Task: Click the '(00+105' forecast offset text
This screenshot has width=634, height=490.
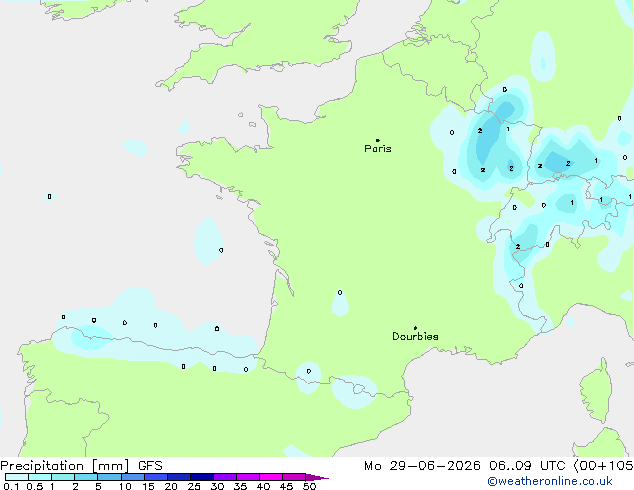Action: [x=603, y=466]
